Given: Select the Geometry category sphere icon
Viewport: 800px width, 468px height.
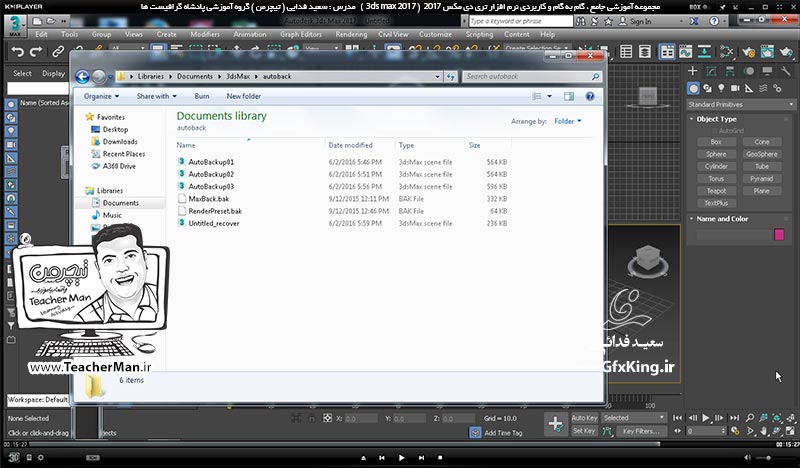Looking at the screenshot, I should coord(693,88).
